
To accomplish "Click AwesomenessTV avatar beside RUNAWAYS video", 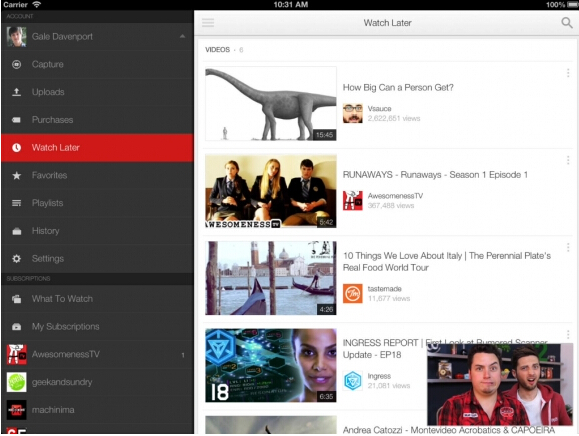I will coord(353,200).
